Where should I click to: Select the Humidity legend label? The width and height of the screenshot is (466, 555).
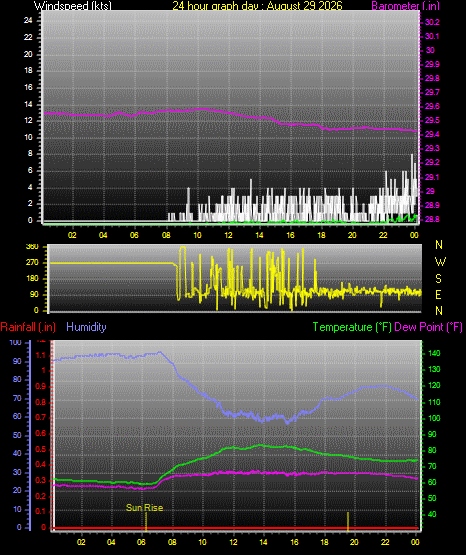tap(86, 327)
